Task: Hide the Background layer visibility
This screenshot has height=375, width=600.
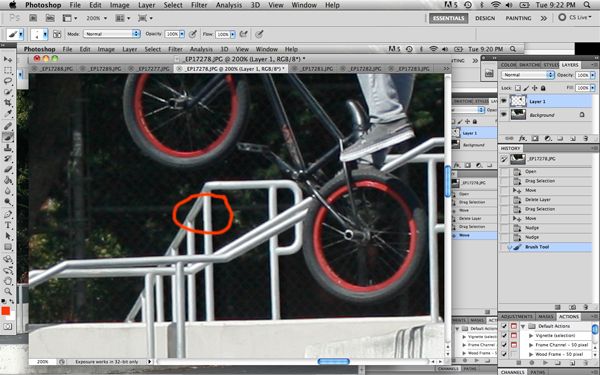Action: click(504, 115)
